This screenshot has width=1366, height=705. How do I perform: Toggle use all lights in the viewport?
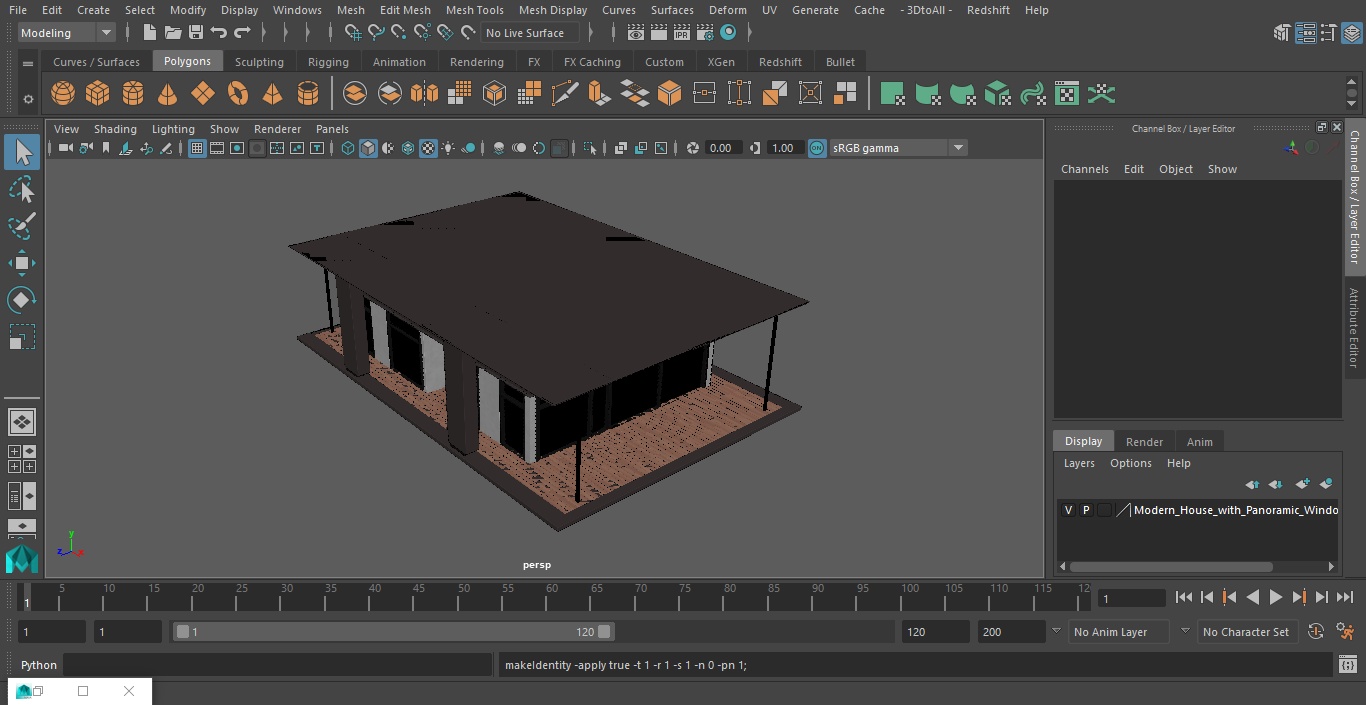448,148
